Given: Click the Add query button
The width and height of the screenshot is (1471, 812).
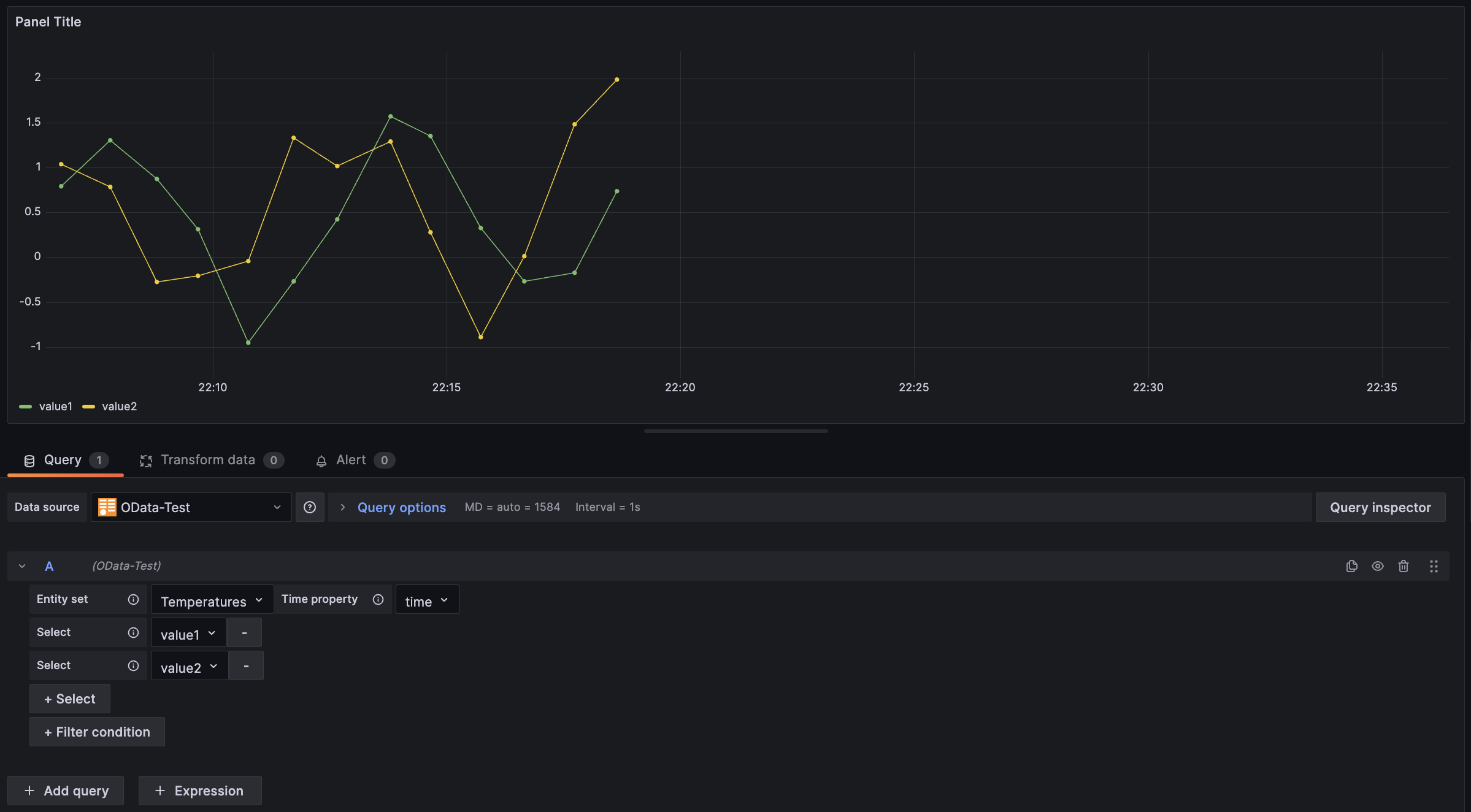Looking at the screenshot, I should (x=65, y=790).
